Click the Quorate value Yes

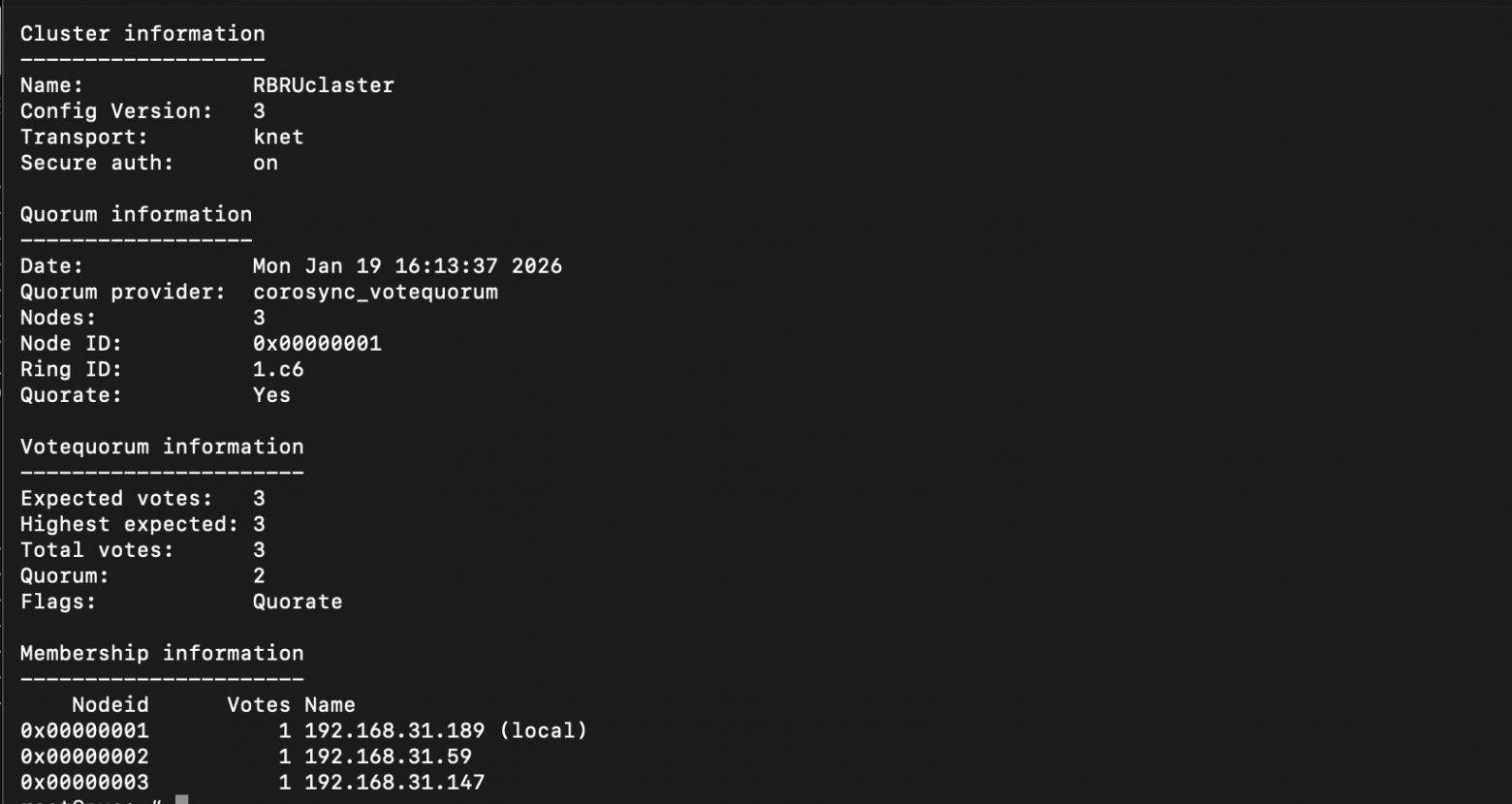[x=271, y=395]
